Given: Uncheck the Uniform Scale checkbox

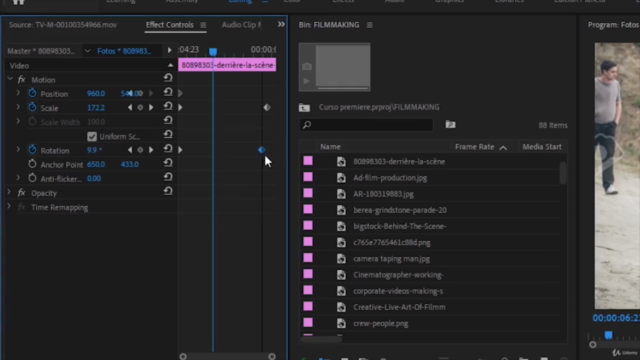Looking at the screenshot, I should point(92,136).
